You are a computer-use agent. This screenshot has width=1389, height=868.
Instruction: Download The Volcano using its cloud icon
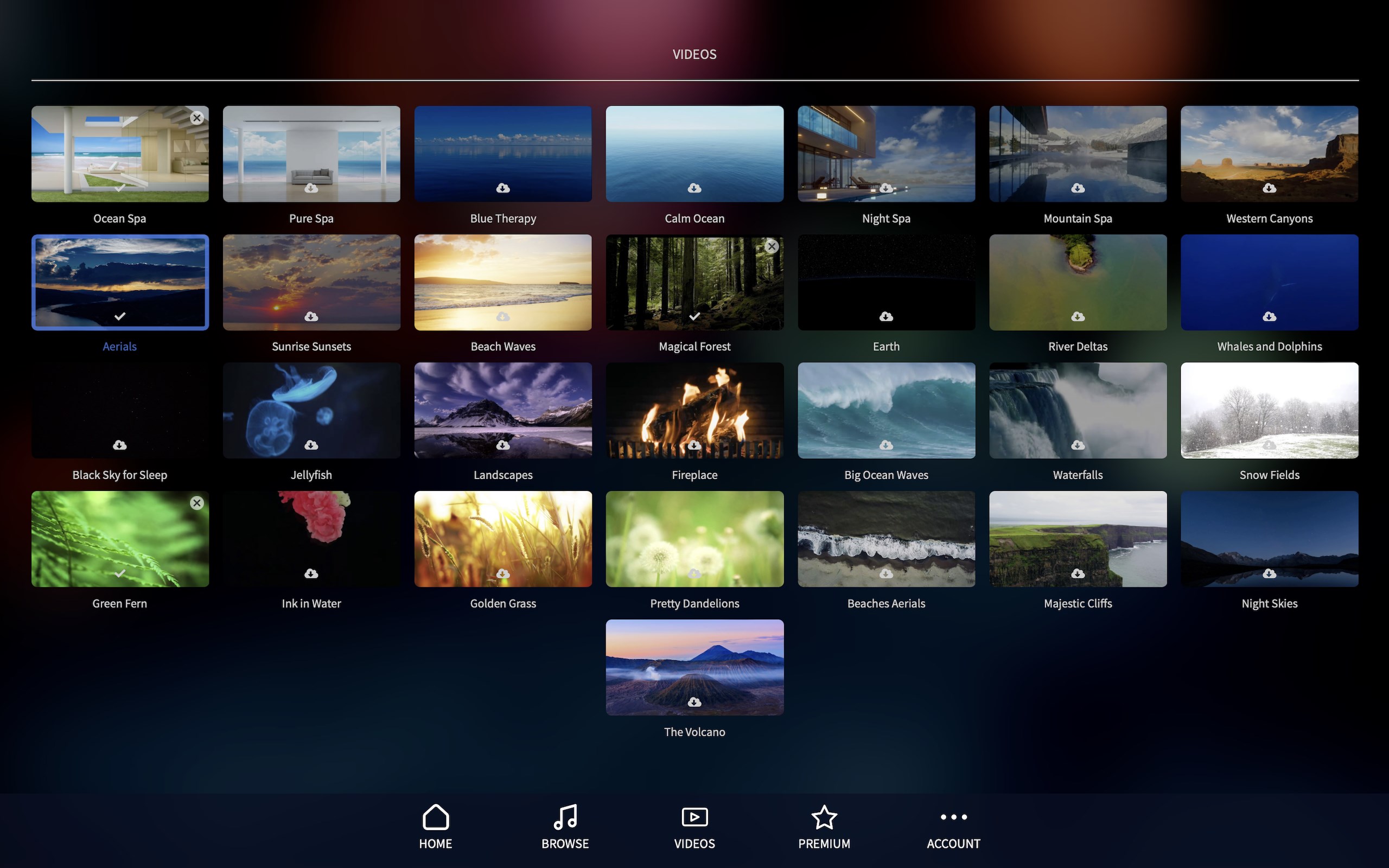694,702
